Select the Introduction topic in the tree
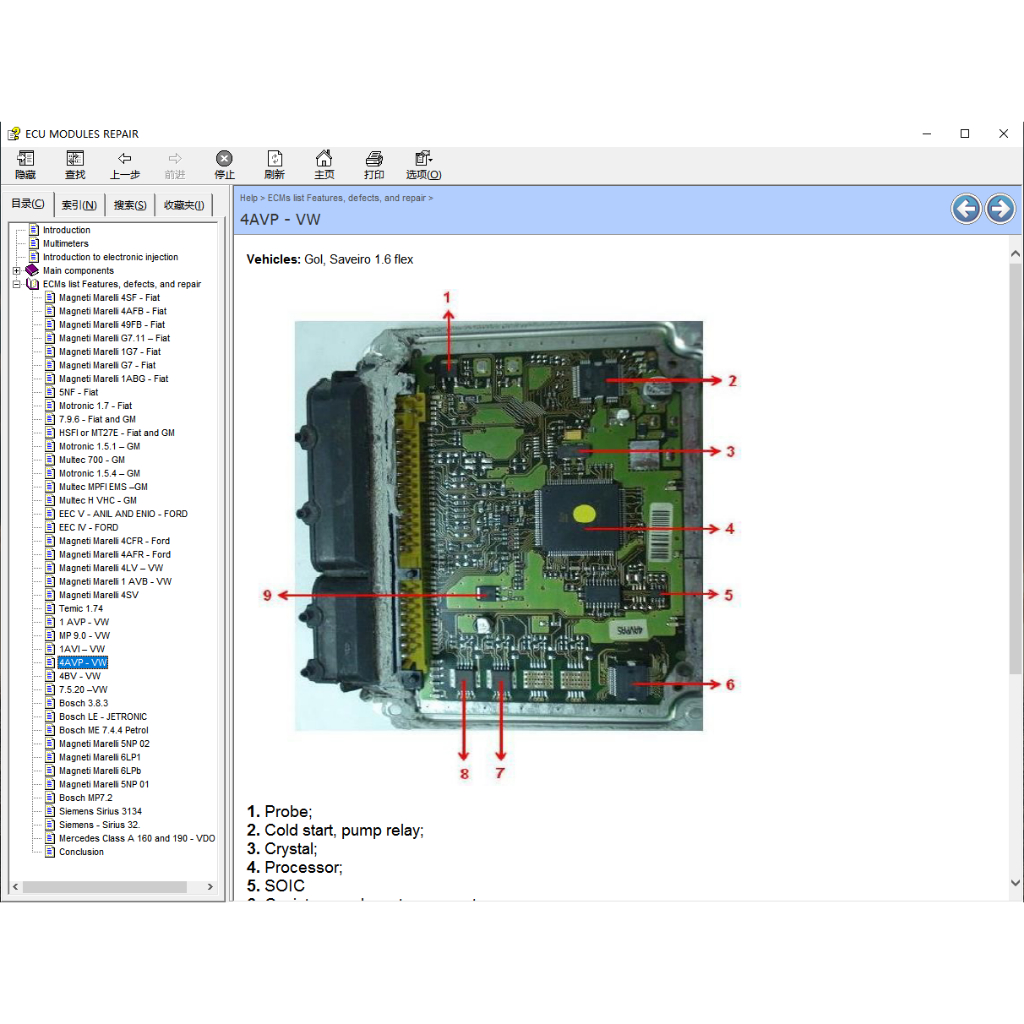The height and width of the screenshot is (1024, 1024). coord(66,230)
